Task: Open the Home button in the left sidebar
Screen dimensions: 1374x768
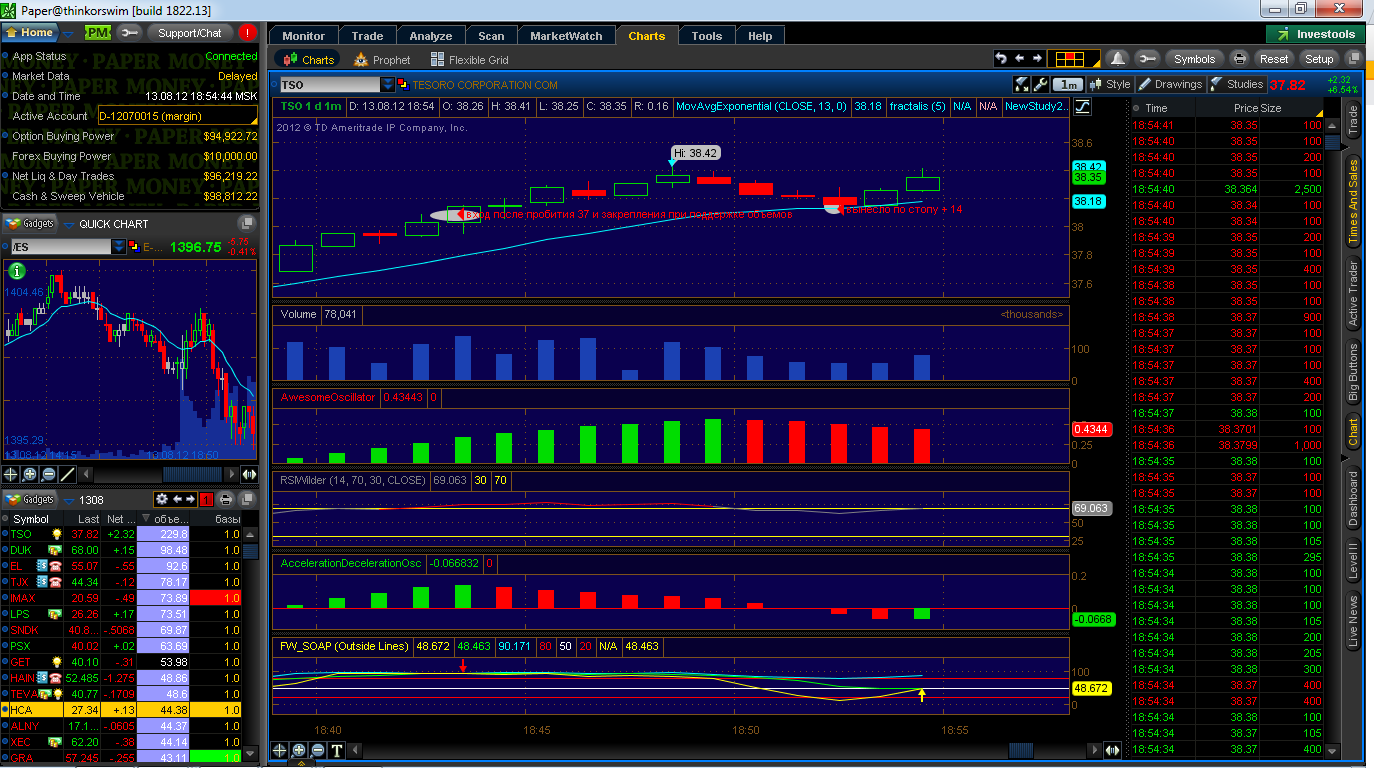Action: [31, 33]
